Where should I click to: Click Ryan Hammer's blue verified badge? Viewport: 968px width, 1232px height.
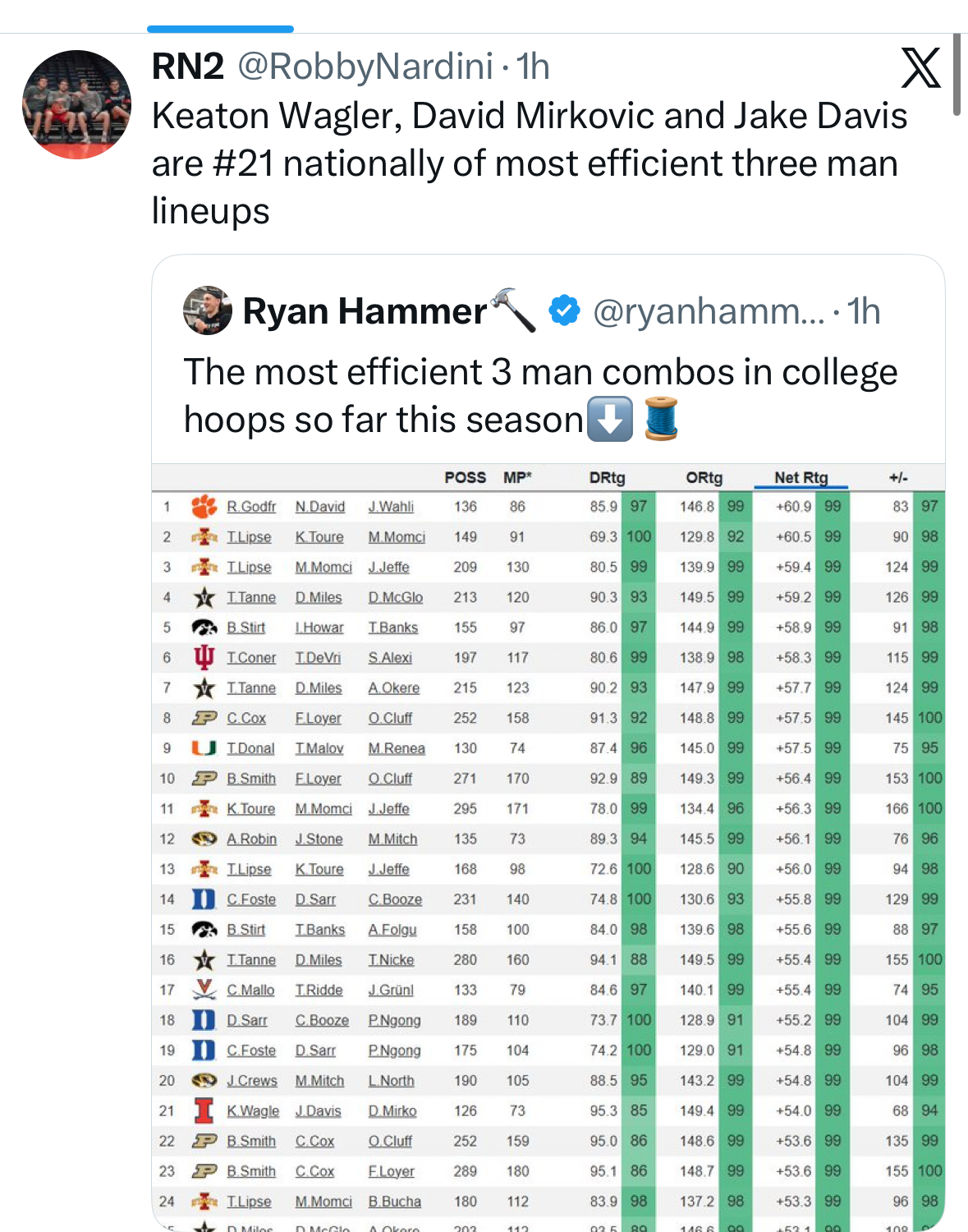tap(564, 310)
